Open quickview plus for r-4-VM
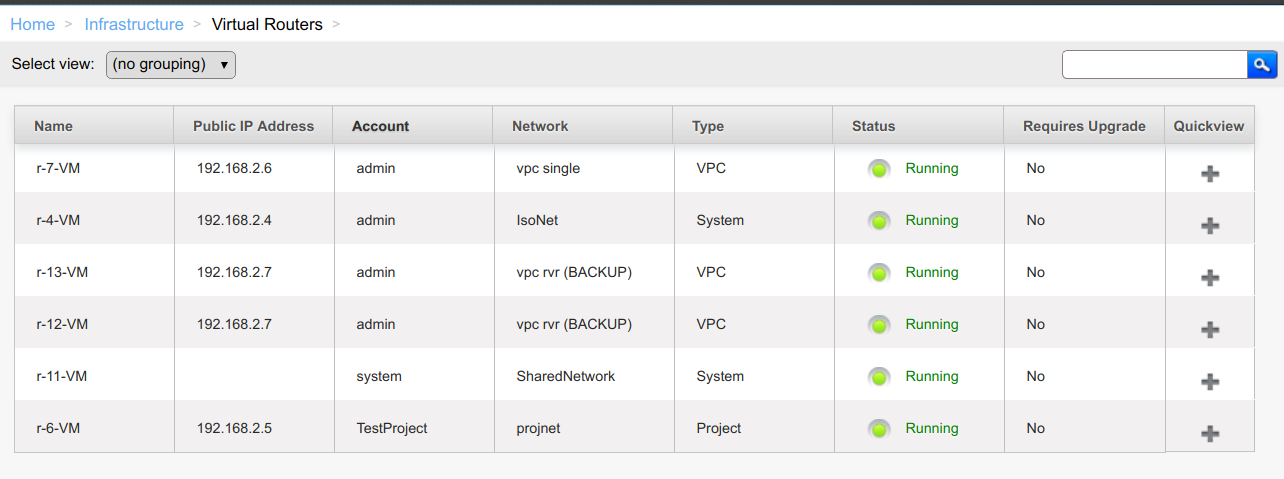Screen dimensions: 1284x479 click(1210, 226)
